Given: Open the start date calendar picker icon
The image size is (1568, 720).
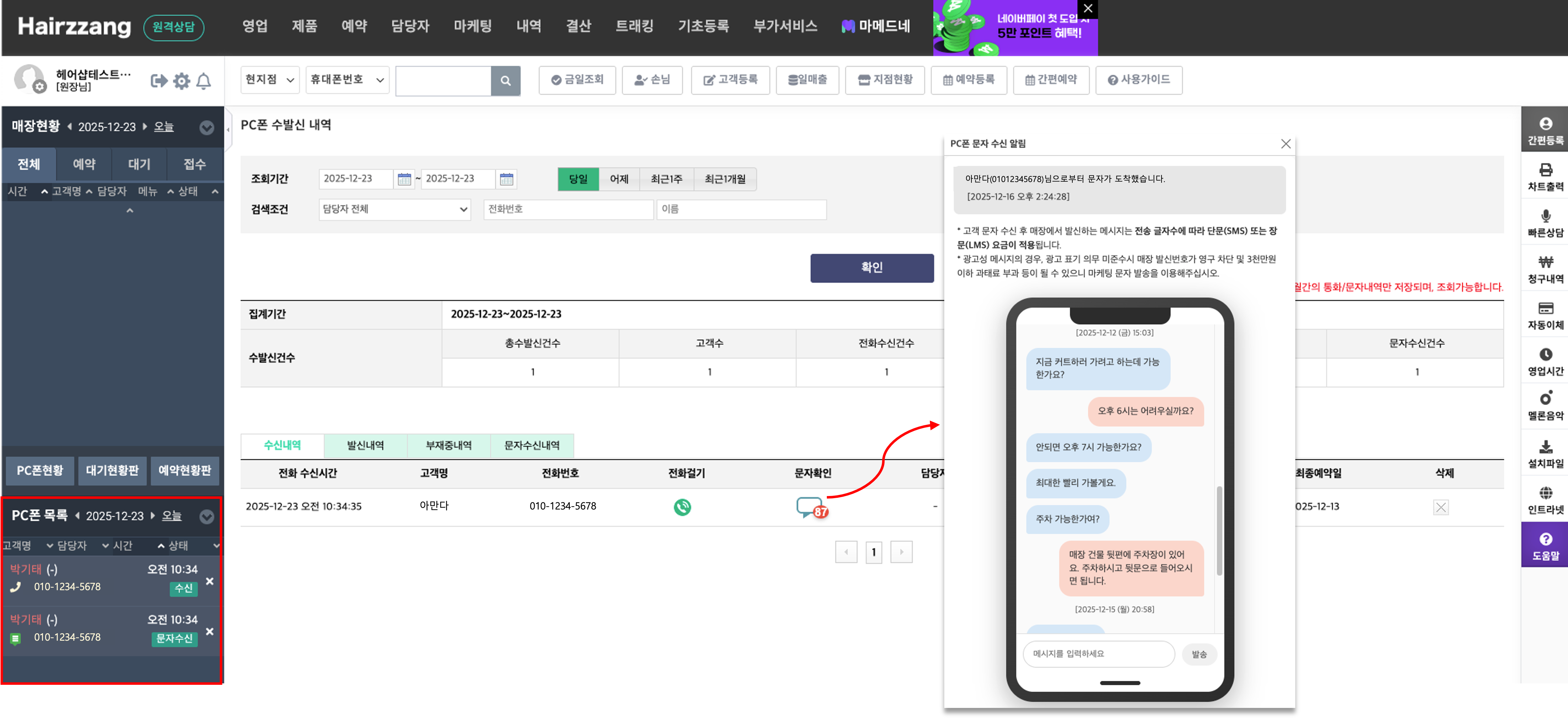Looking at the screenshot, I should tap(404, 179).
